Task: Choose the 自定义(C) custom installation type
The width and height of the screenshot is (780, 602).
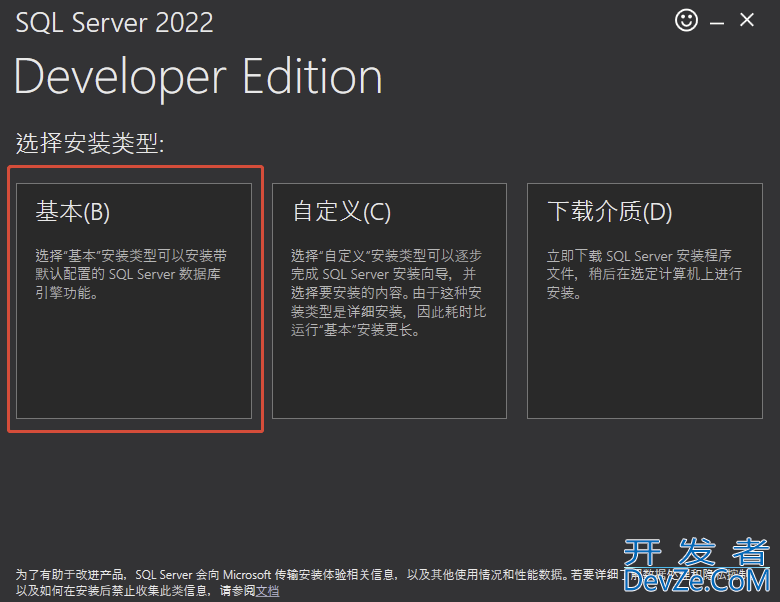Action: (x=390, y=301)
